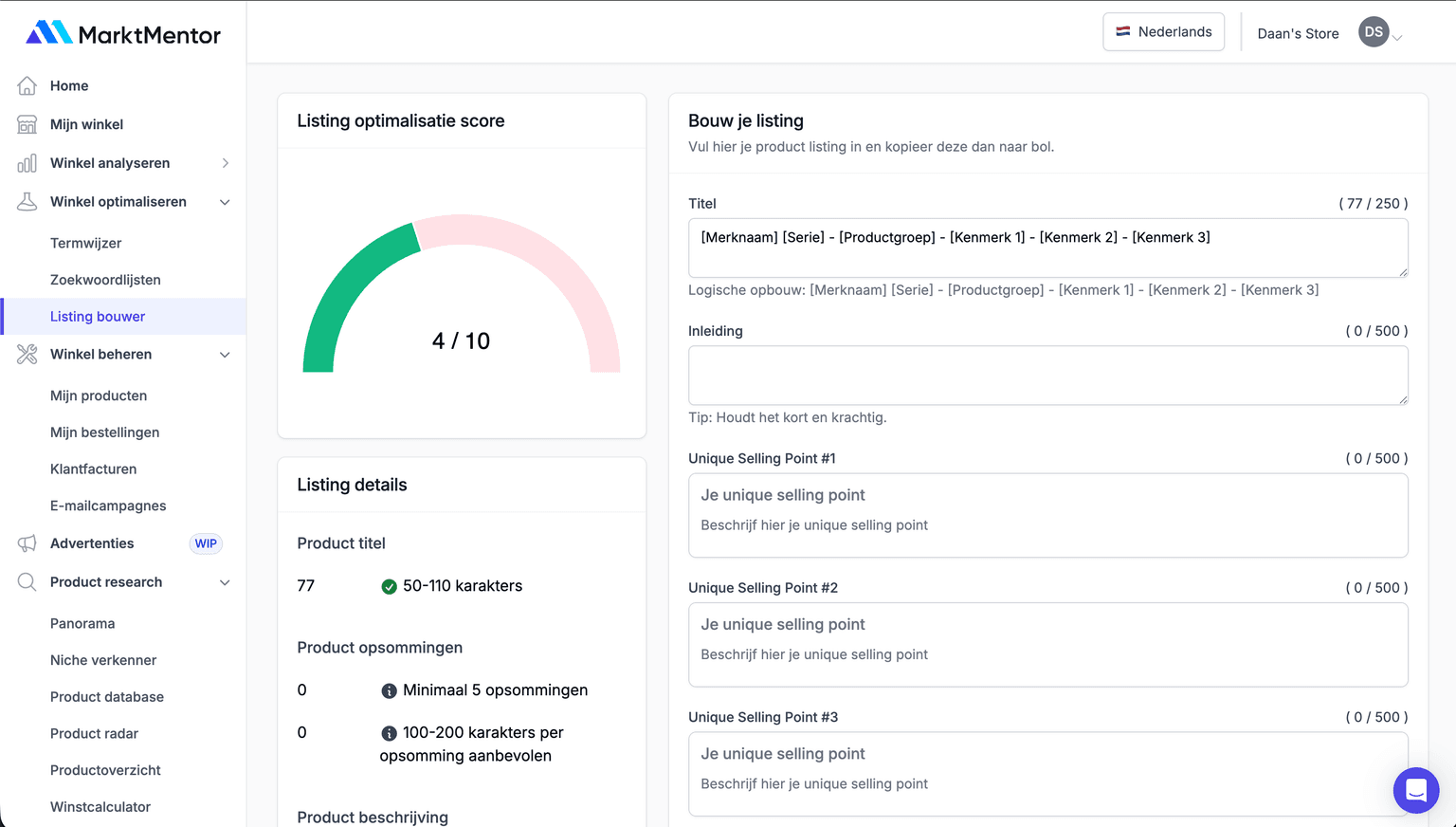1456x827 pixels.
Task: Click the Winkel analyseren chart icon
Action: pyautogui.click(x=27, y=162)
